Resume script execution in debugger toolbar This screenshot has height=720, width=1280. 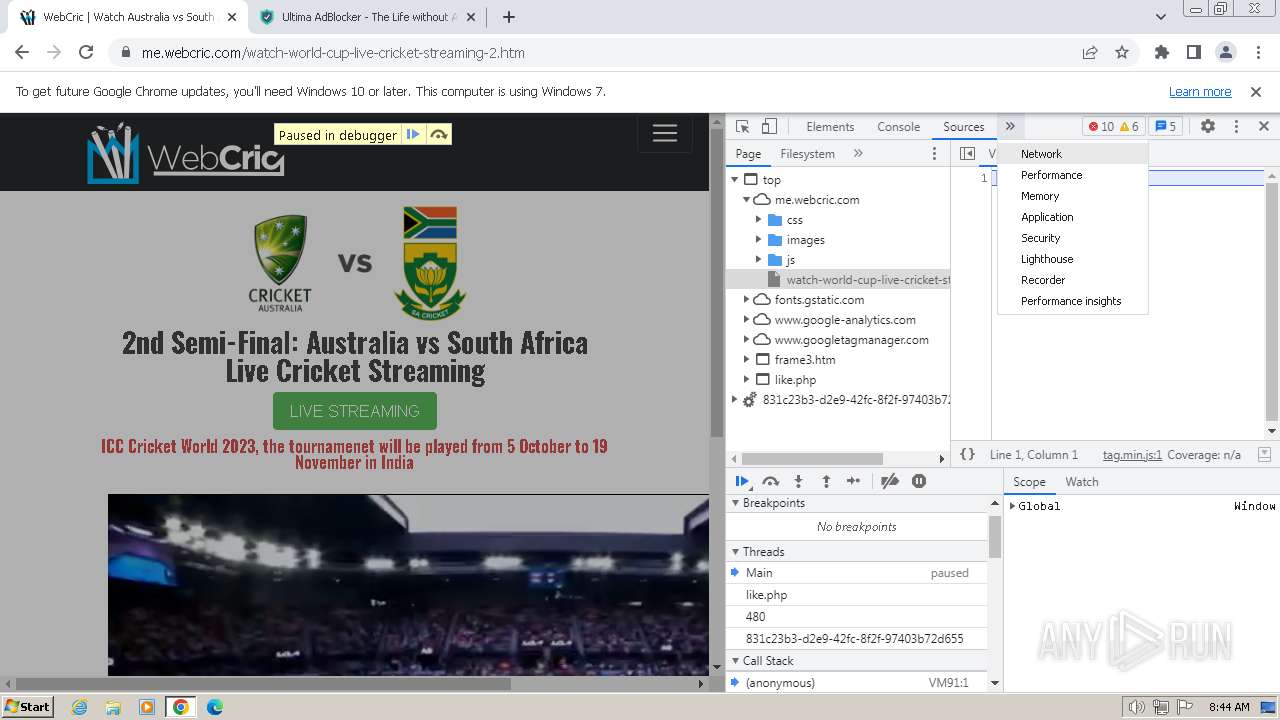742,481
